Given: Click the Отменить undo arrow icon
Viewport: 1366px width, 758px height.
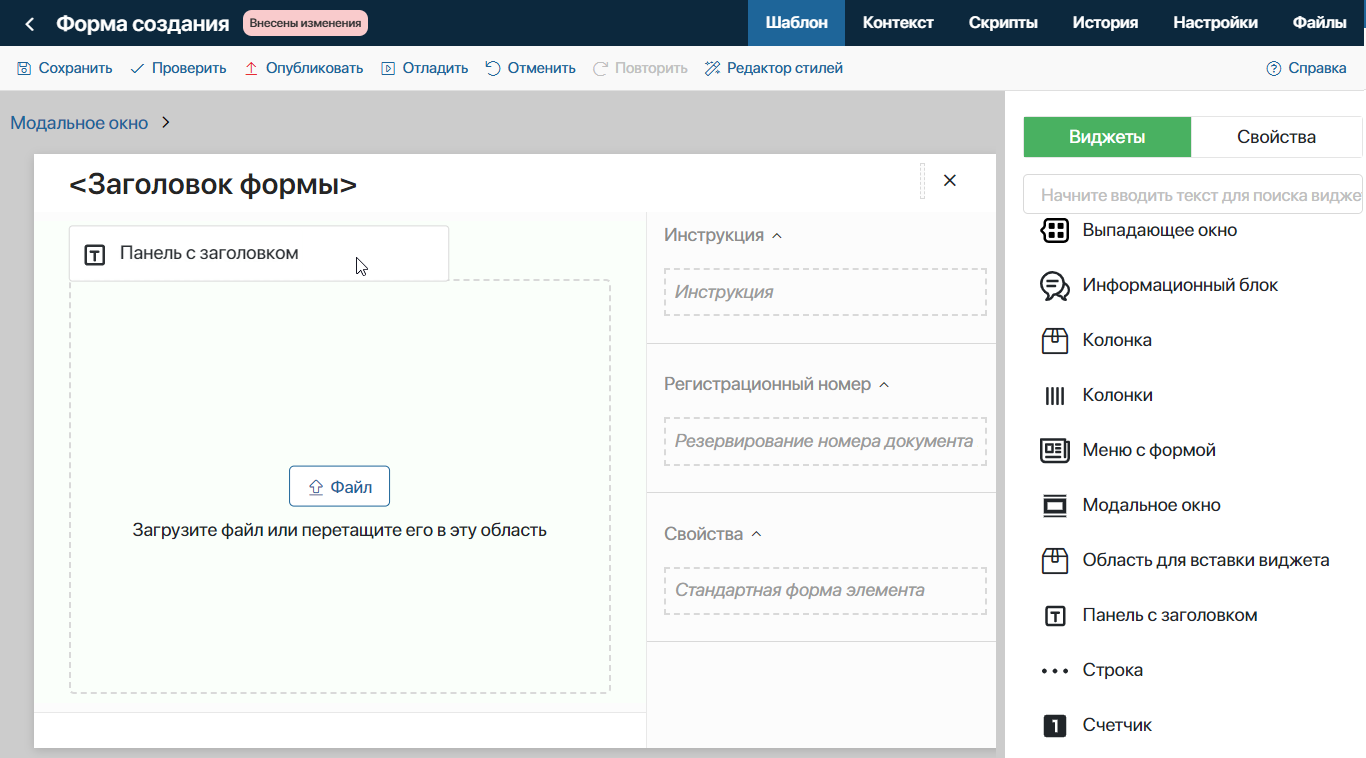Looking at the screenshot, I should (x=493, y=69).
